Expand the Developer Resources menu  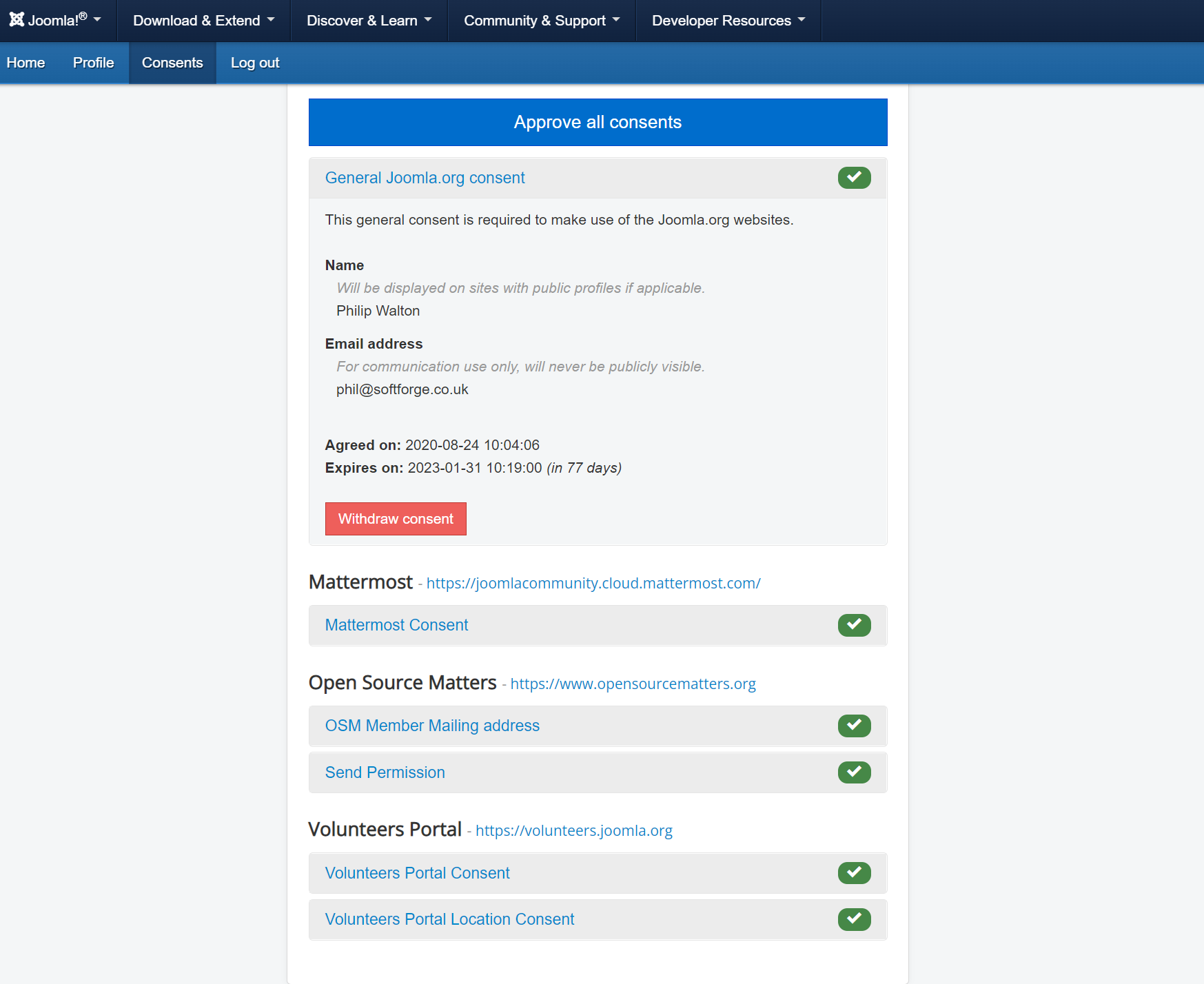point(728,21)
